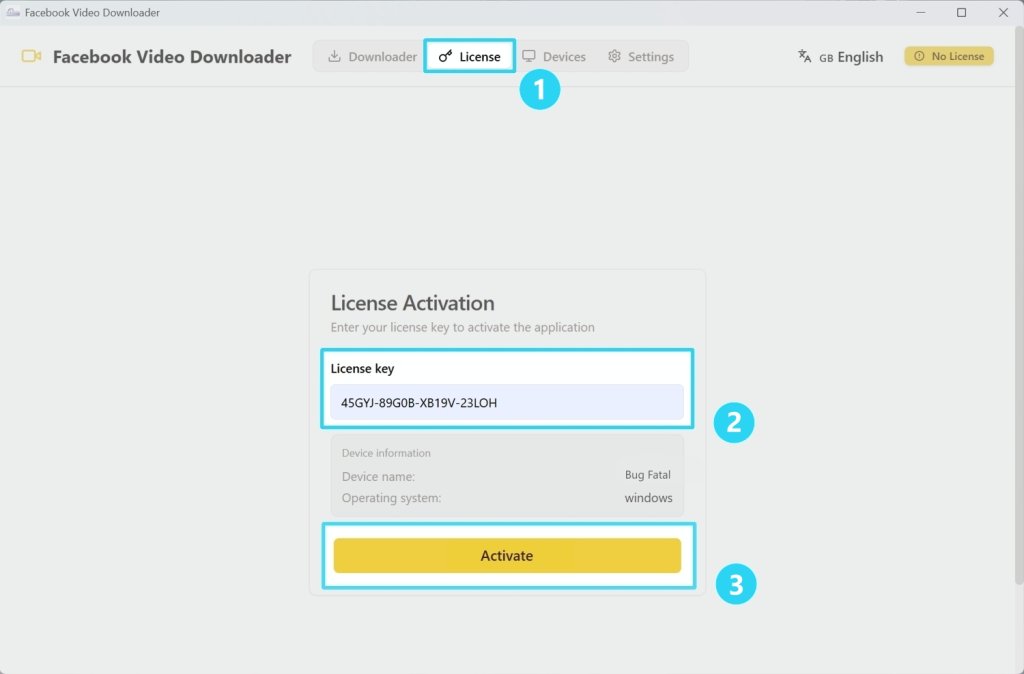Click the Device information panel
Screen dimensions: 1024x674
[507, 474]
